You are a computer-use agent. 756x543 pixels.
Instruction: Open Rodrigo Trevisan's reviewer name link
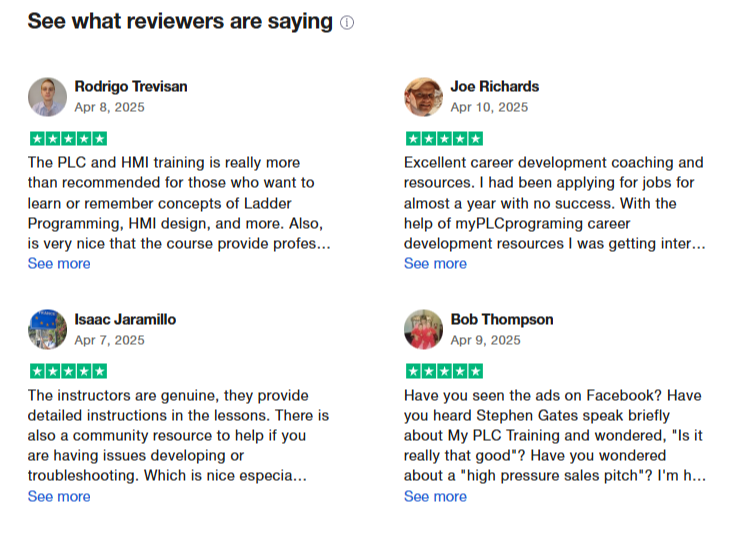coord(131,86)
